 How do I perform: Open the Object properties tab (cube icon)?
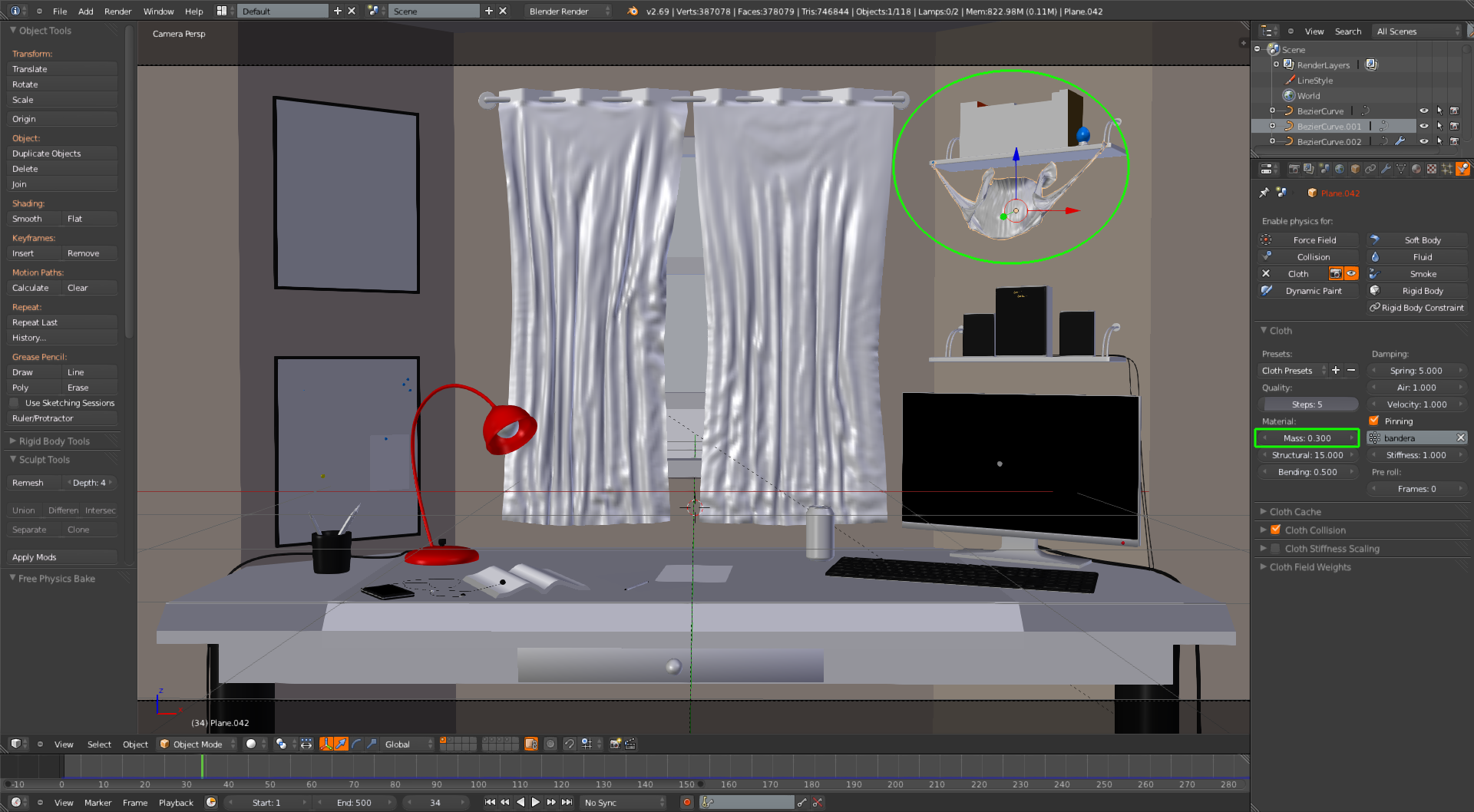tap(1355, 169)
